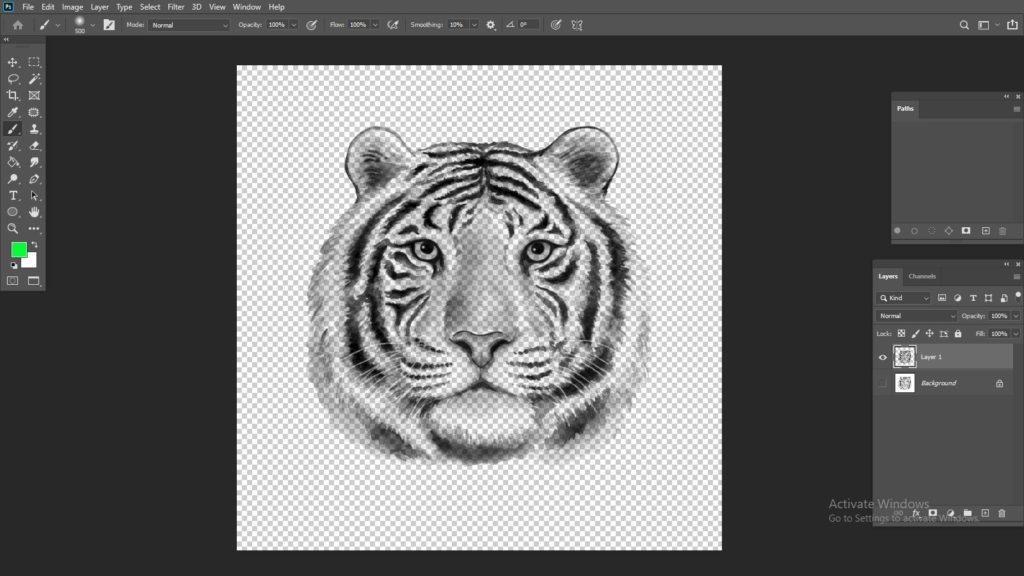Select the Background layer thumbnail
The height and width of the screenshot is (576, 1024).
point(904,383)
